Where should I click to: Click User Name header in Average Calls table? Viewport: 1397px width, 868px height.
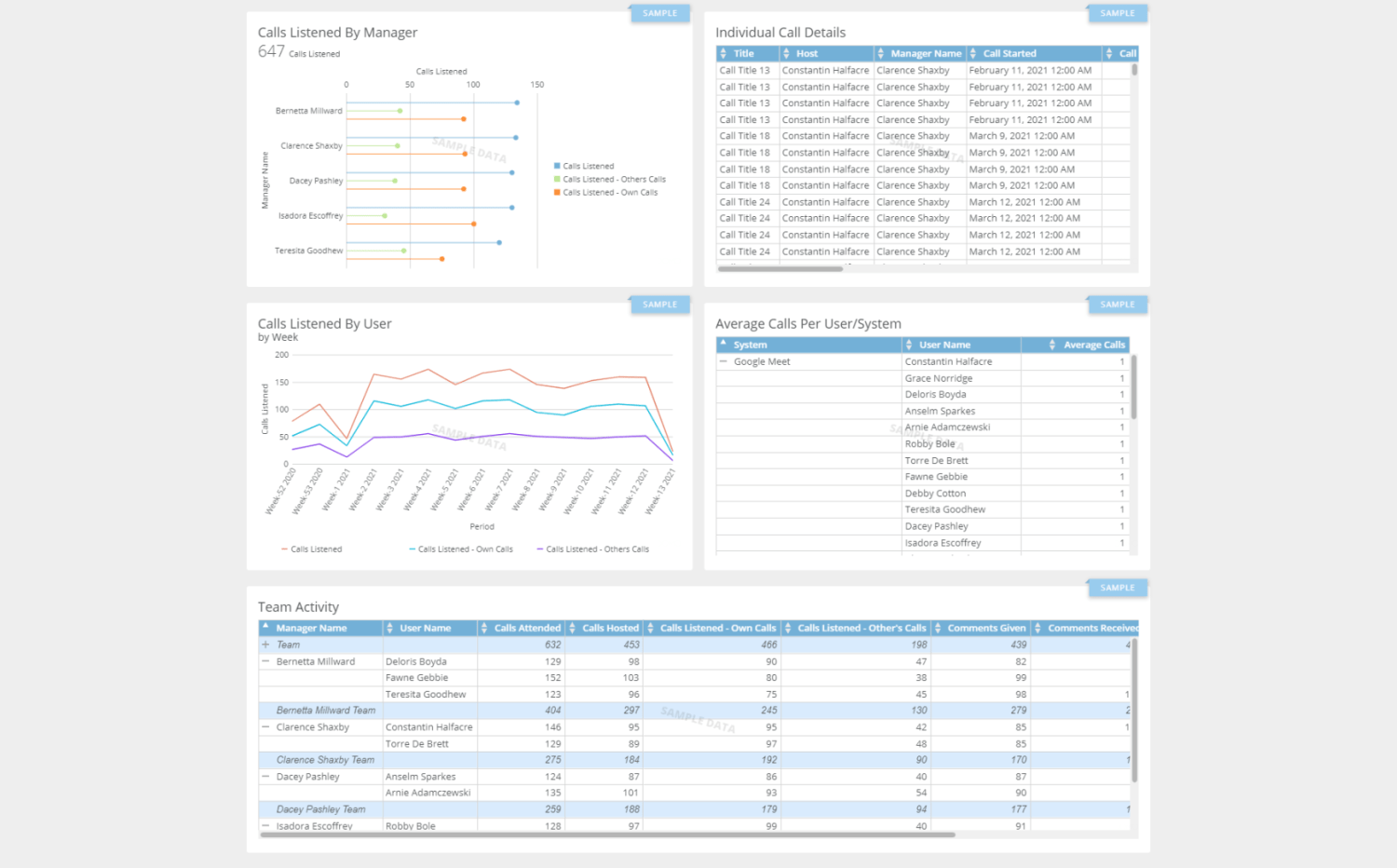point(944,346)
